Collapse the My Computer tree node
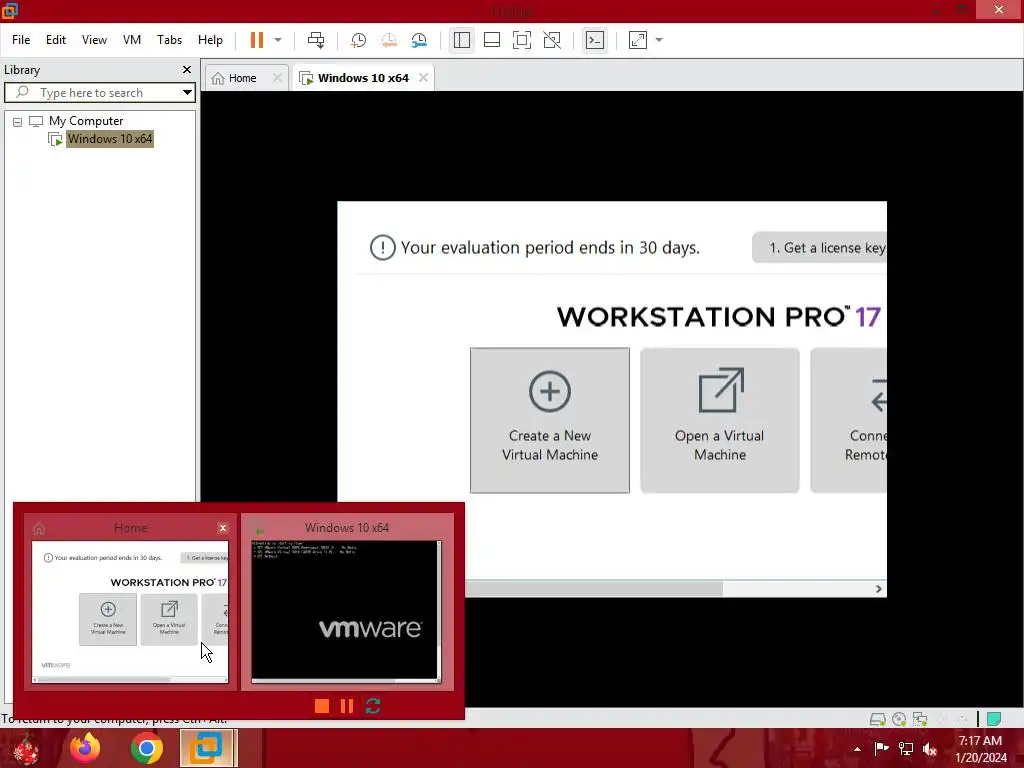1024x768 pixels. tap(18, 122)
